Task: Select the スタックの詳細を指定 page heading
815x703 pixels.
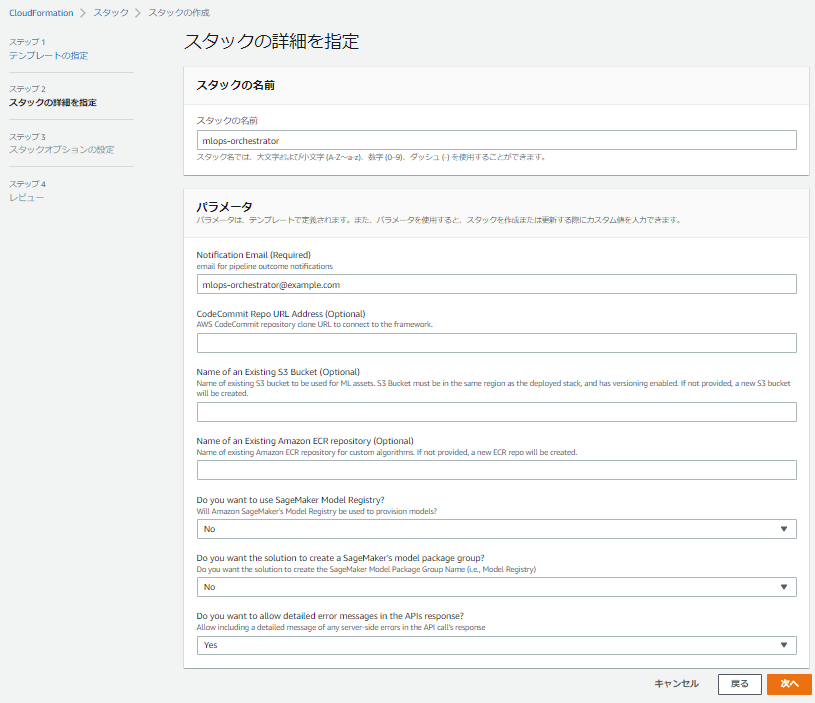Action: [271, 42]
